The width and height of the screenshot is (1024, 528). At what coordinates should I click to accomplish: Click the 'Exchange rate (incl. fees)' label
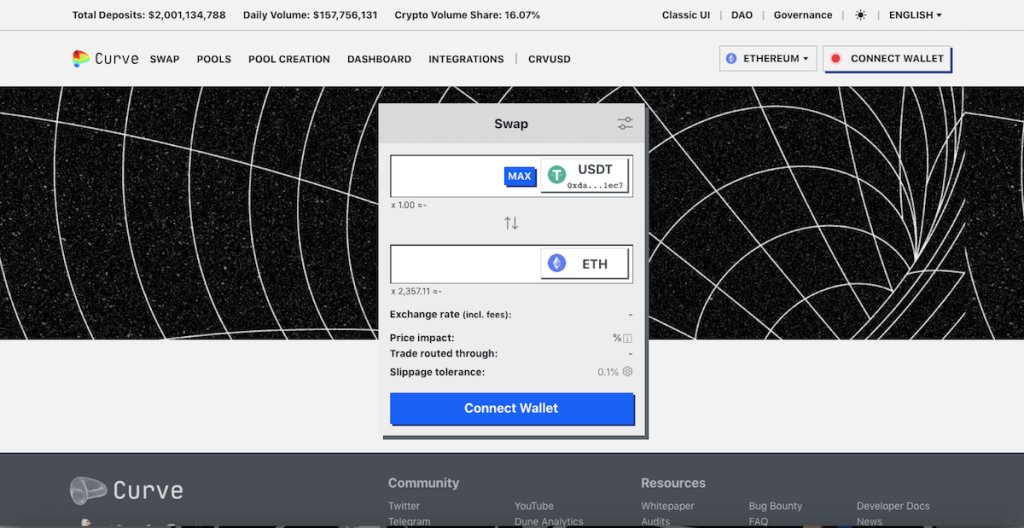point(450,314)
